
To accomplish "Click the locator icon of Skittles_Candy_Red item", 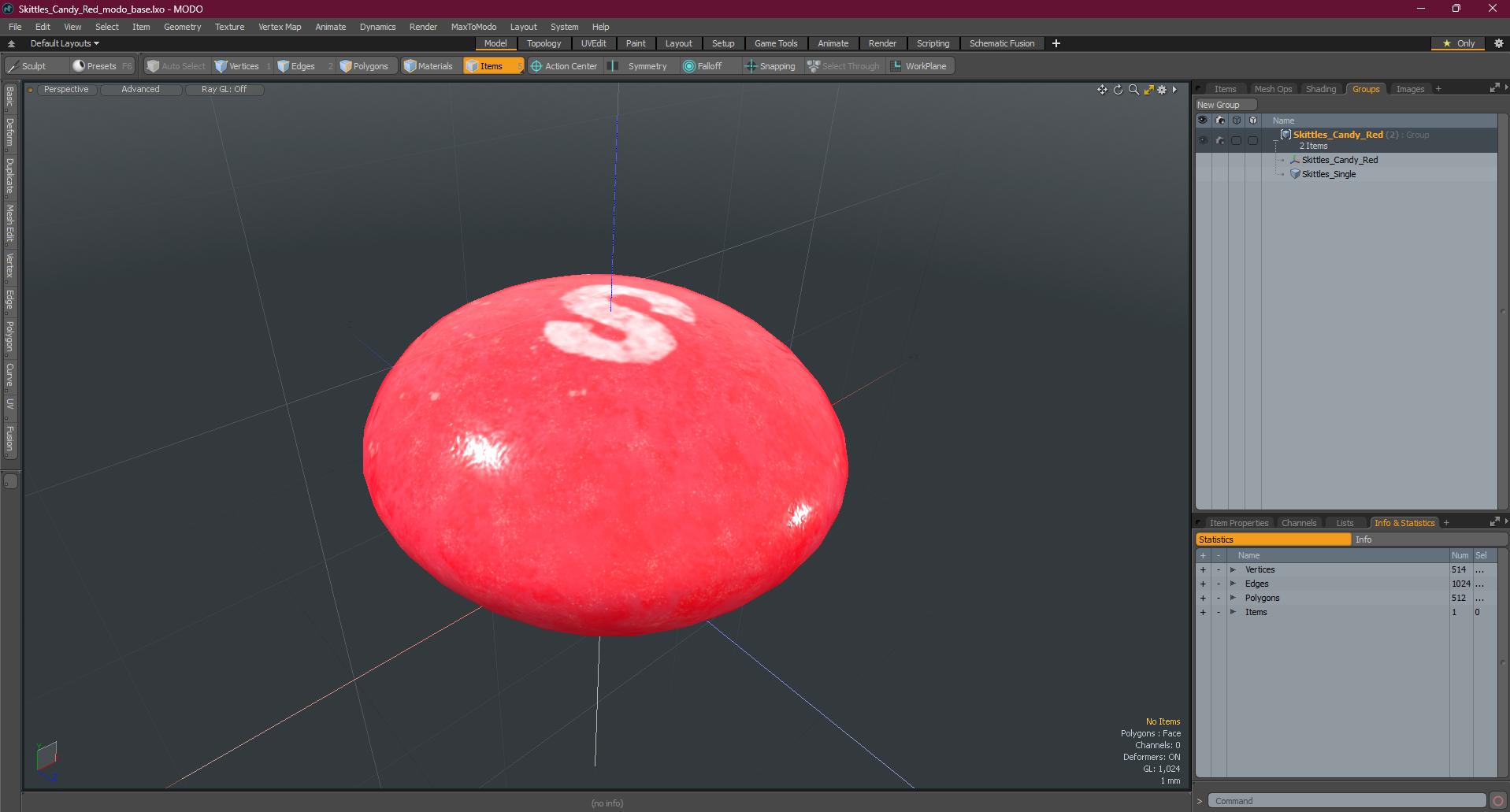I will click(x=1295, y=160).
